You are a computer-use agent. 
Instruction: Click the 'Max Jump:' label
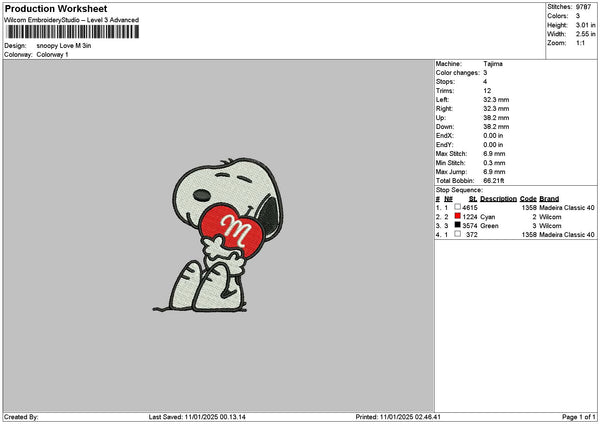point(451,172)
